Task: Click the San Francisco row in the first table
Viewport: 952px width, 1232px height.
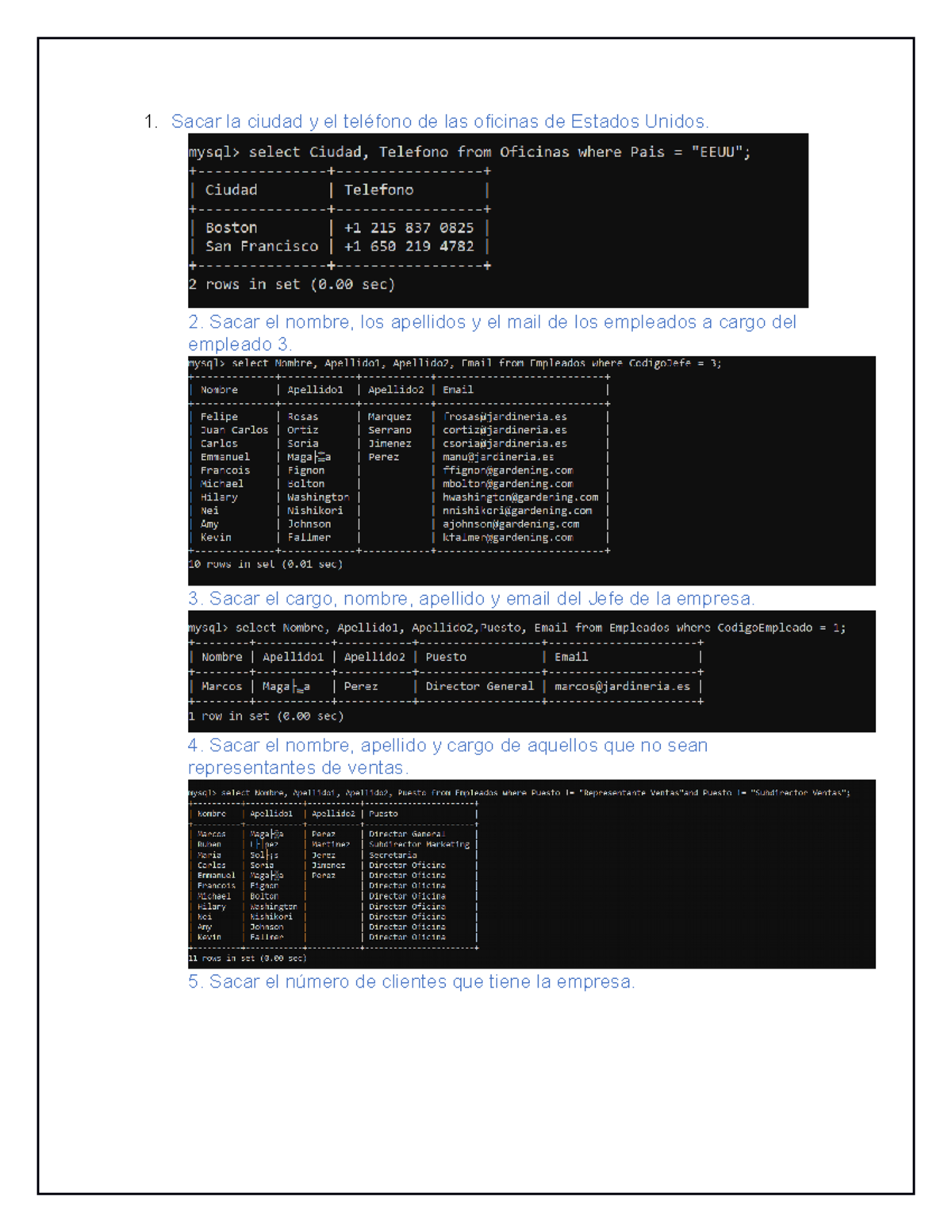Action: (x=261, y=247)
